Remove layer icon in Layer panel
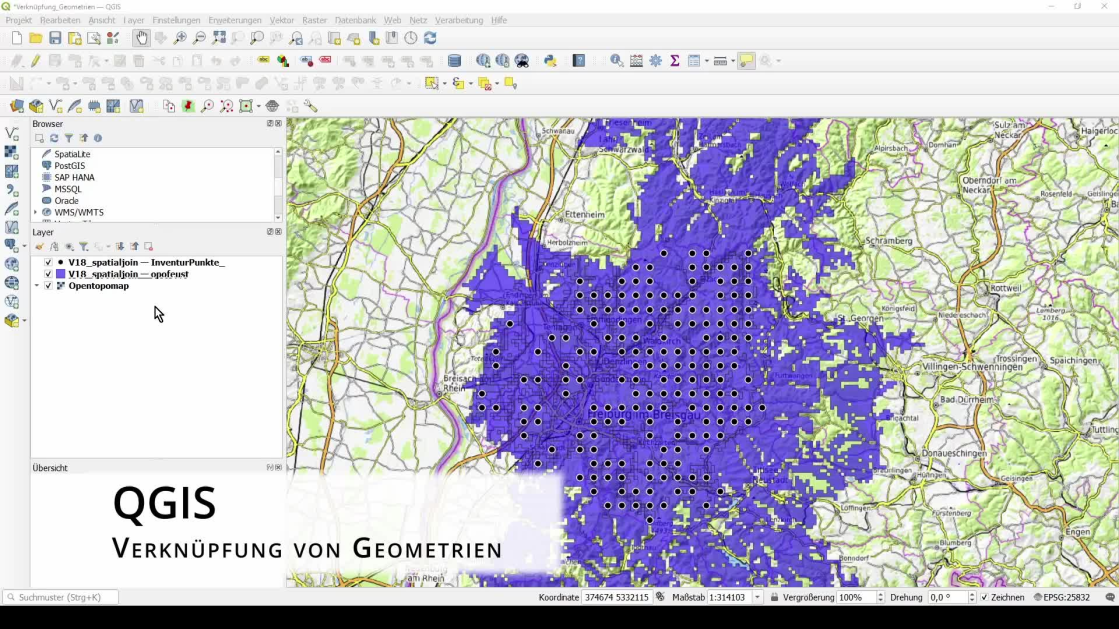 click(x=148, y=246)
